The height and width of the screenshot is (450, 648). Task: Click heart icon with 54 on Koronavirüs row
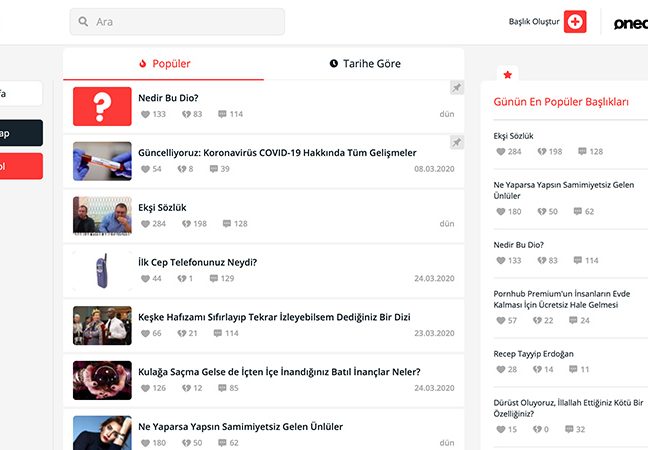pos(145,169)
